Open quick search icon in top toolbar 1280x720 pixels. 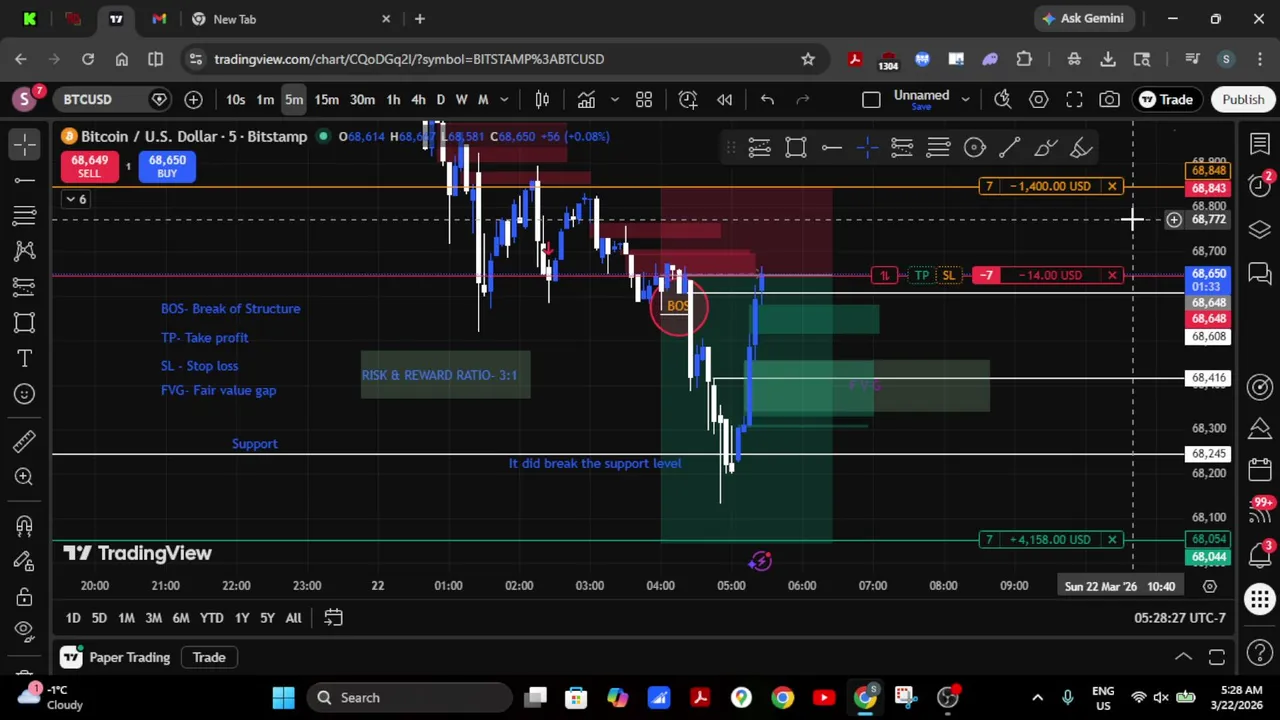click(x=1003, y=99)
